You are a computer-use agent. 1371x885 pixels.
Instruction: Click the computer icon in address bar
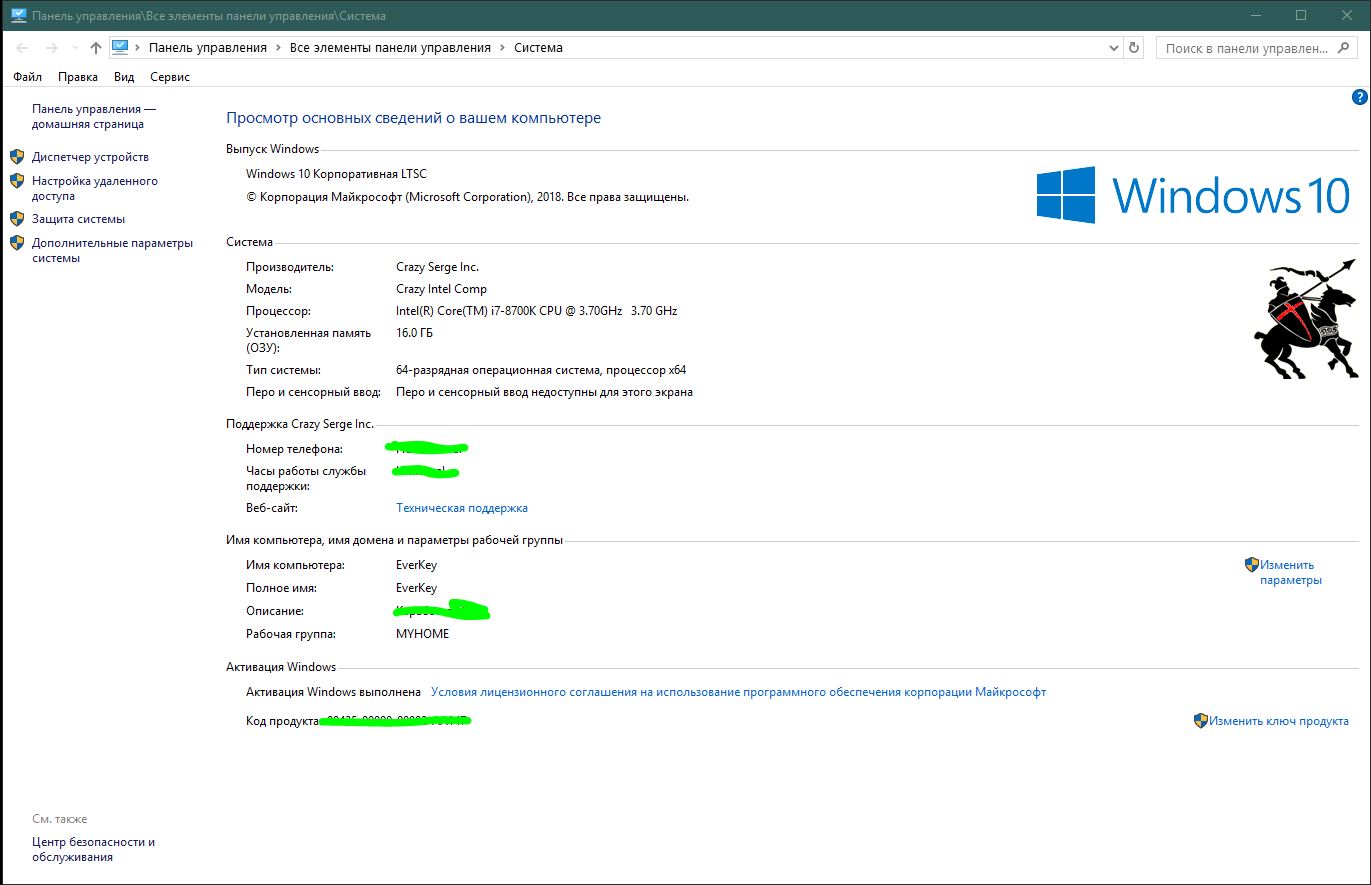coord(121,47)
